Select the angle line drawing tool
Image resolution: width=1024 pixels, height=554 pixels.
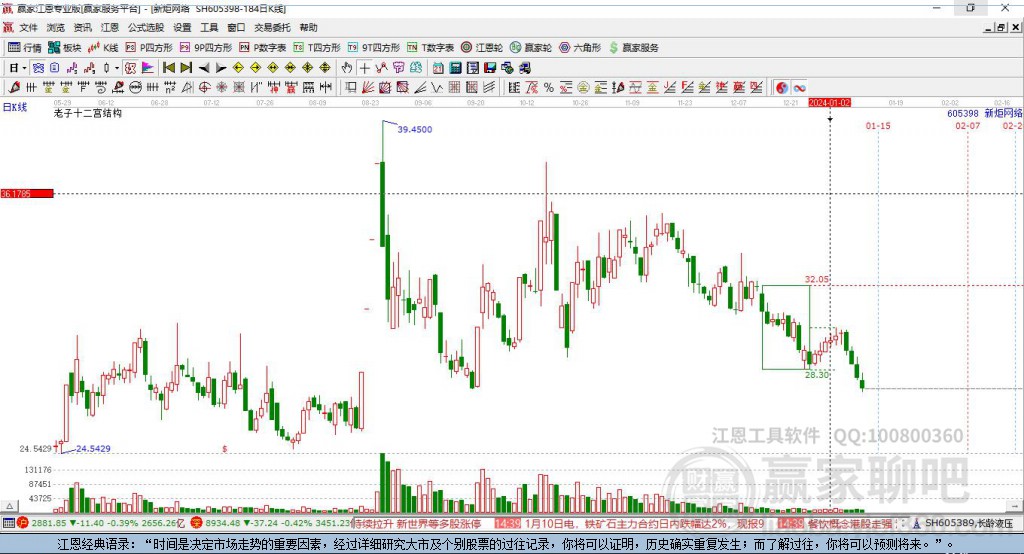click(x=420, y=88)
